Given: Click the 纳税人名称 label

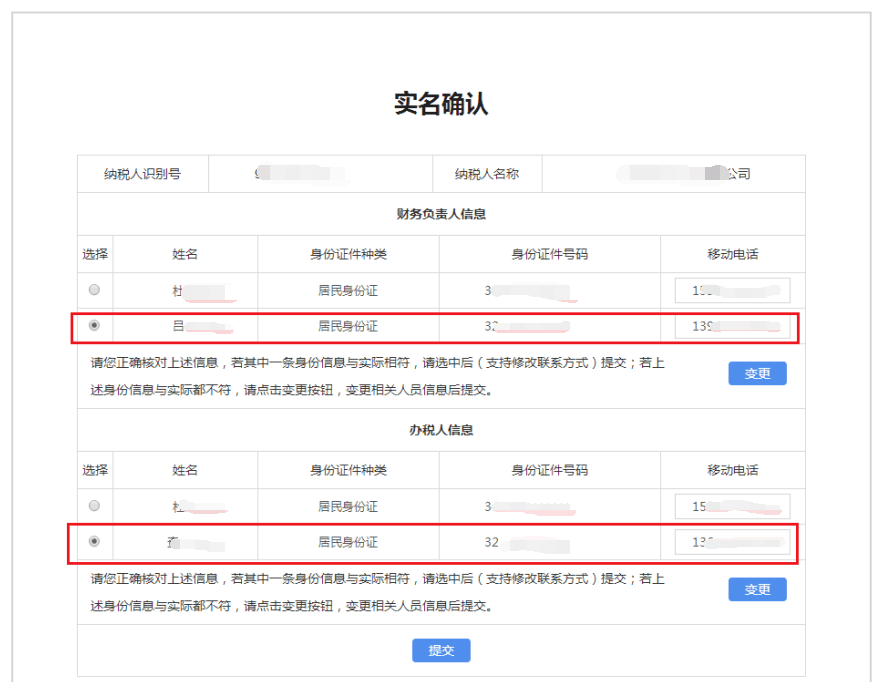Looking at the screenshot, I should click(x=487, y=174).
